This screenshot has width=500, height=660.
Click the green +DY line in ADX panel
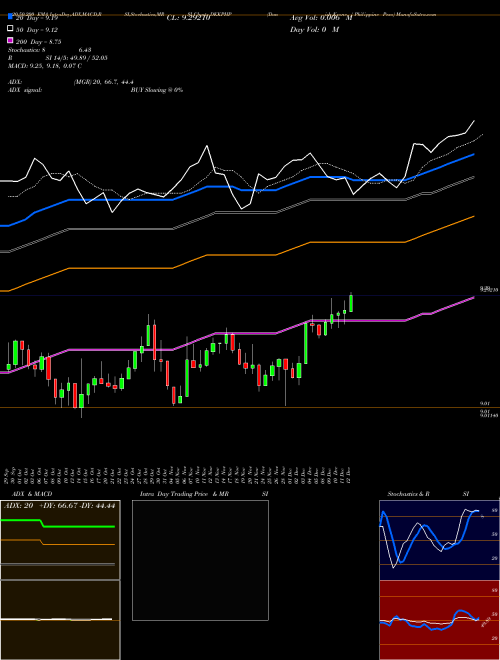pos(58,524)
